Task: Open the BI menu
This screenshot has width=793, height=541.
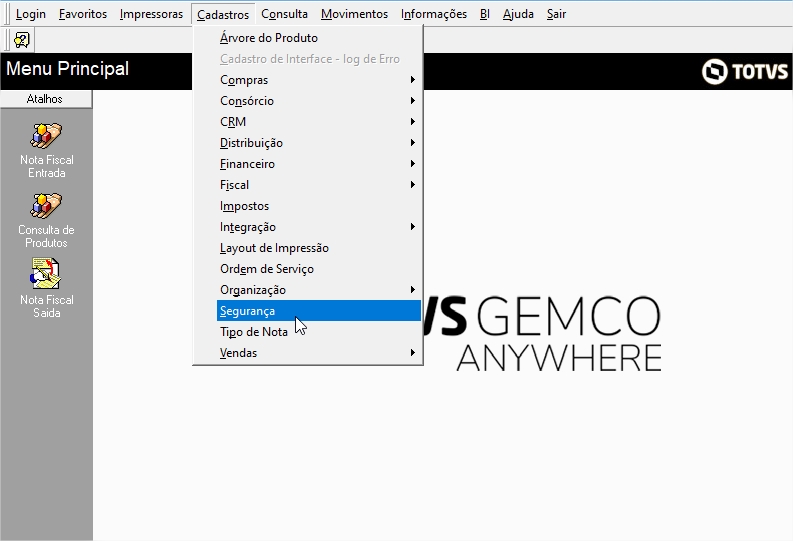Action: click(x=484, y=14)
